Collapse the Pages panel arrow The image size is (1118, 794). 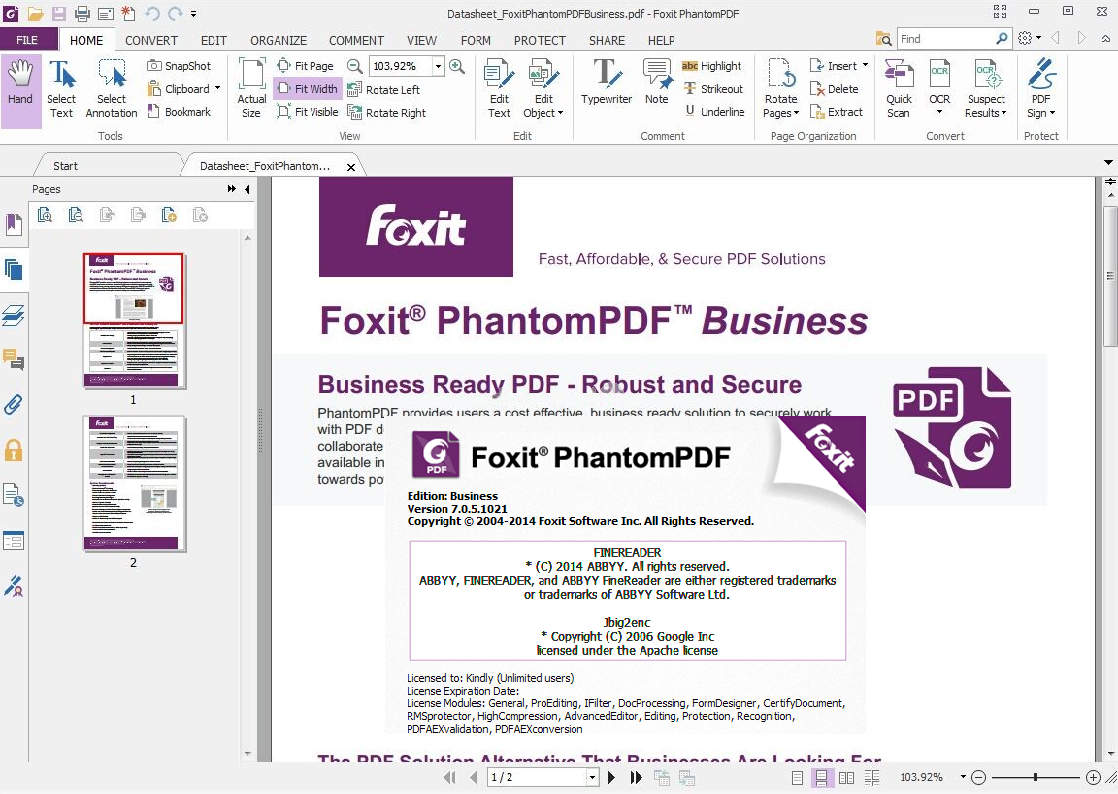[247, 189]
